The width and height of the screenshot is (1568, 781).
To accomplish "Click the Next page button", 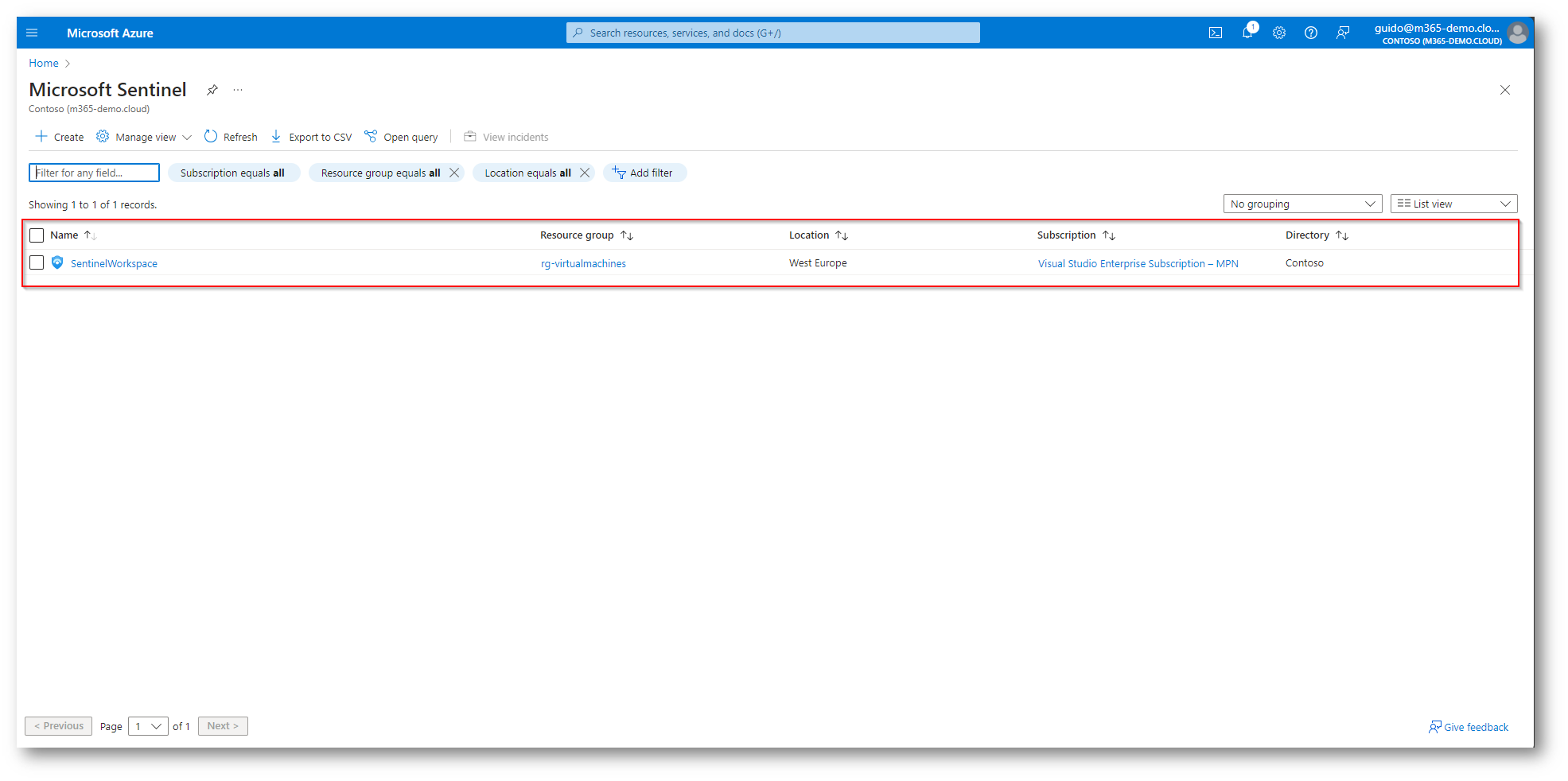I will click(x=223, y=726).
